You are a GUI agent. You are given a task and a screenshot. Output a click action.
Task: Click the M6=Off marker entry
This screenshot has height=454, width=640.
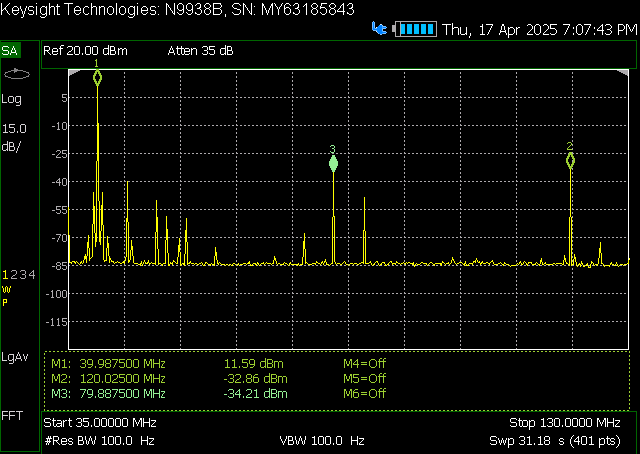364,394
